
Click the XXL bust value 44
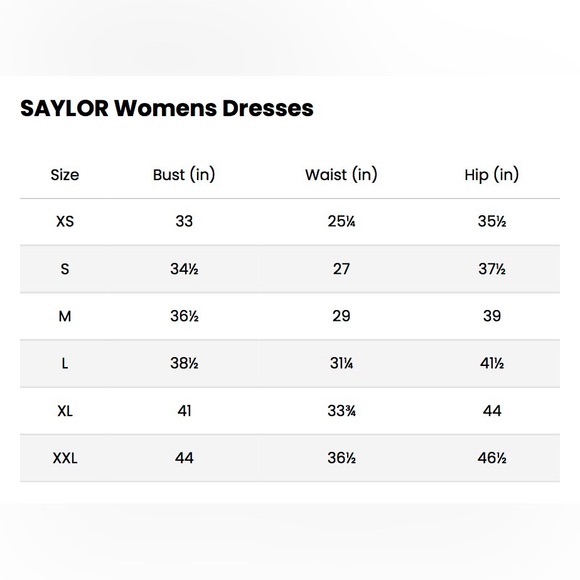pos(184,458)
